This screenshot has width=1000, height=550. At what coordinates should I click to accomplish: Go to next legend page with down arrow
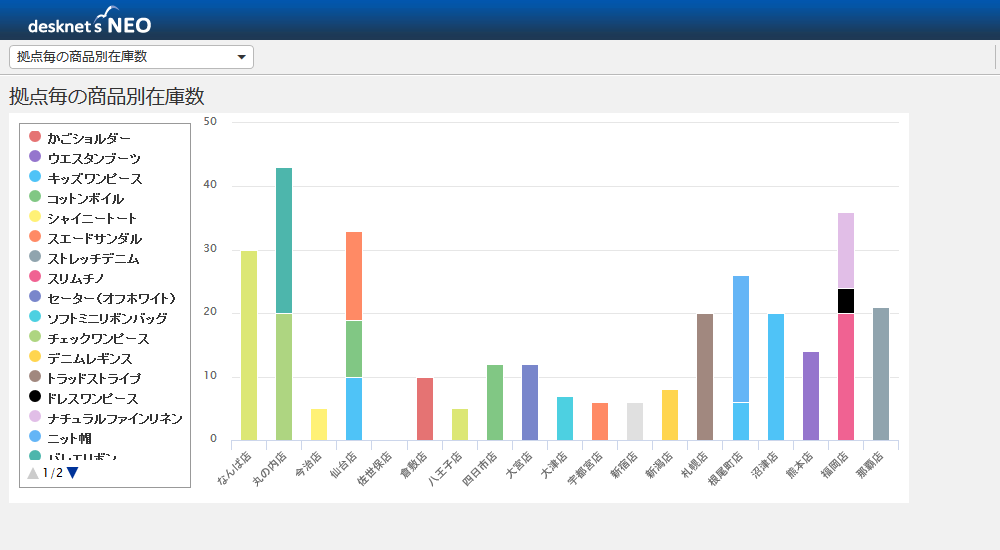(72, 473)
